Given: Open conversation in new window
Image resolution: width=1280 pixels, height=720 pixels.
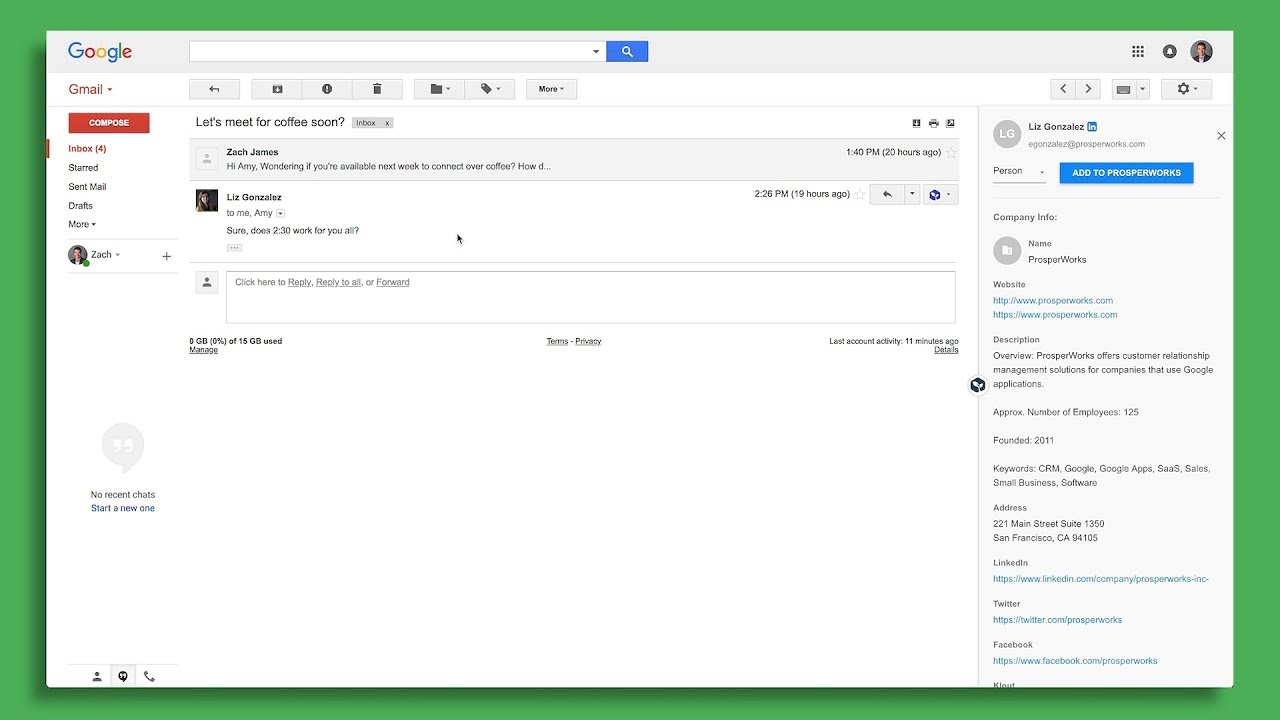Looking at the screenshot, I should tap(950, 123).
